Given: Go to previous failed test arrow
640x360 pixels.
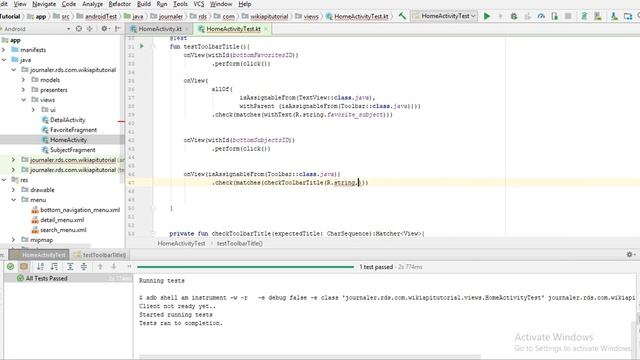Looking at the screenshot, I should tap(100, 267).
